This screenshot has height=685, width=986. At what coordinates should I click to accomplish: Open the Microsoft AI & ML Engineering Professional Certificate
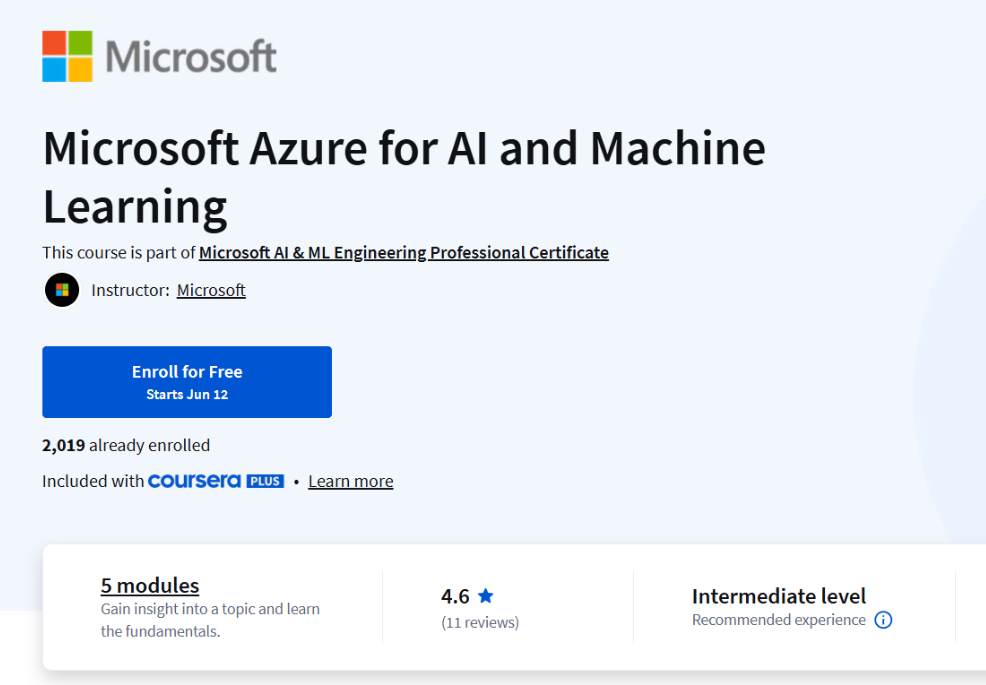[x=404, y=252]
